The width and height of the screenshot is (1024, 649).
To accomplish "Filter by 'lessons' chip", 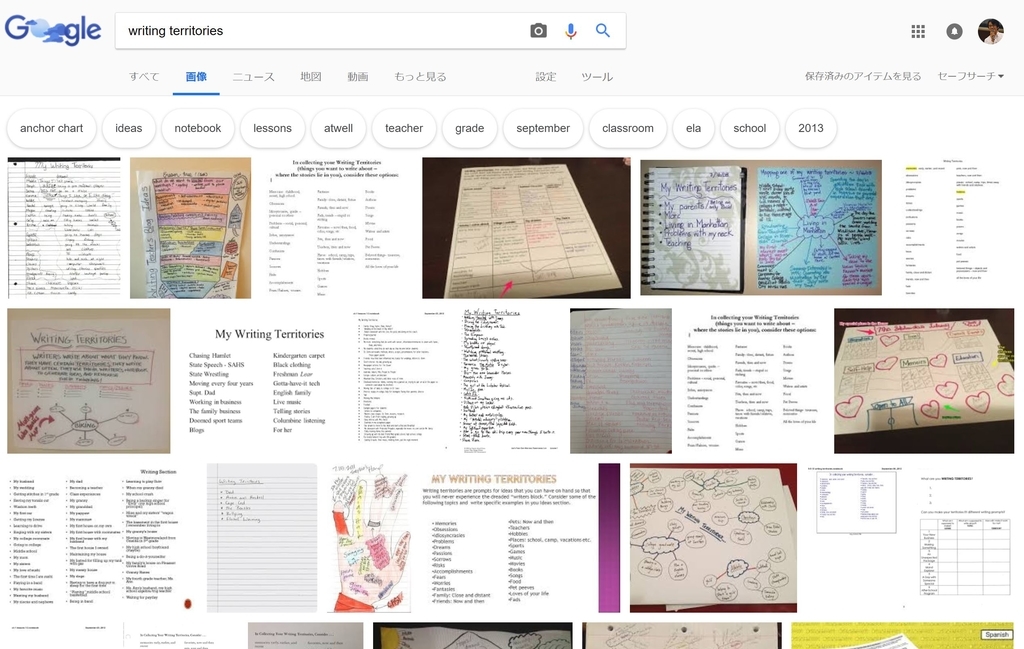I will 272,129.
